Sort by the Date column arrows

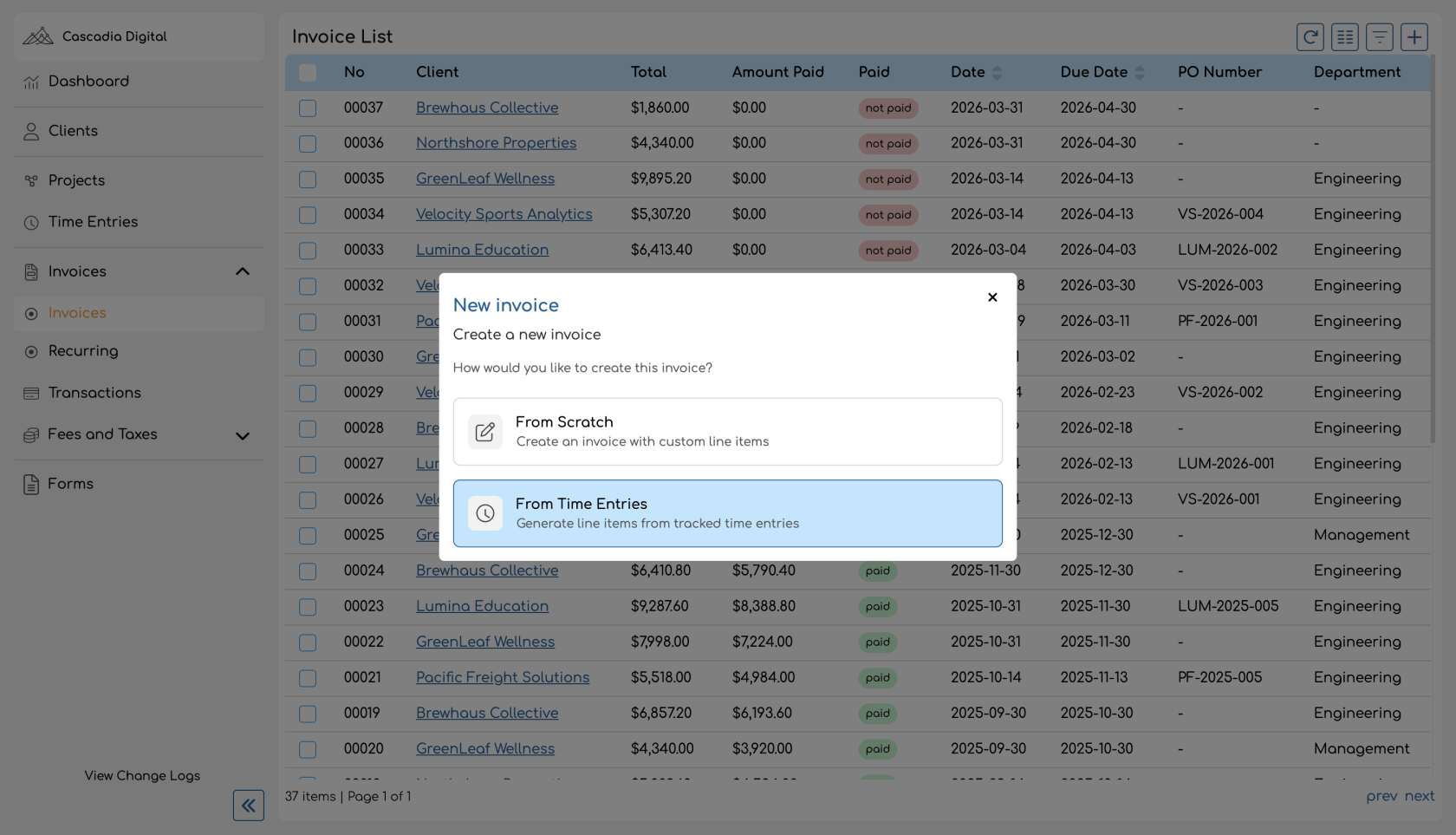[x=997, y=73]
